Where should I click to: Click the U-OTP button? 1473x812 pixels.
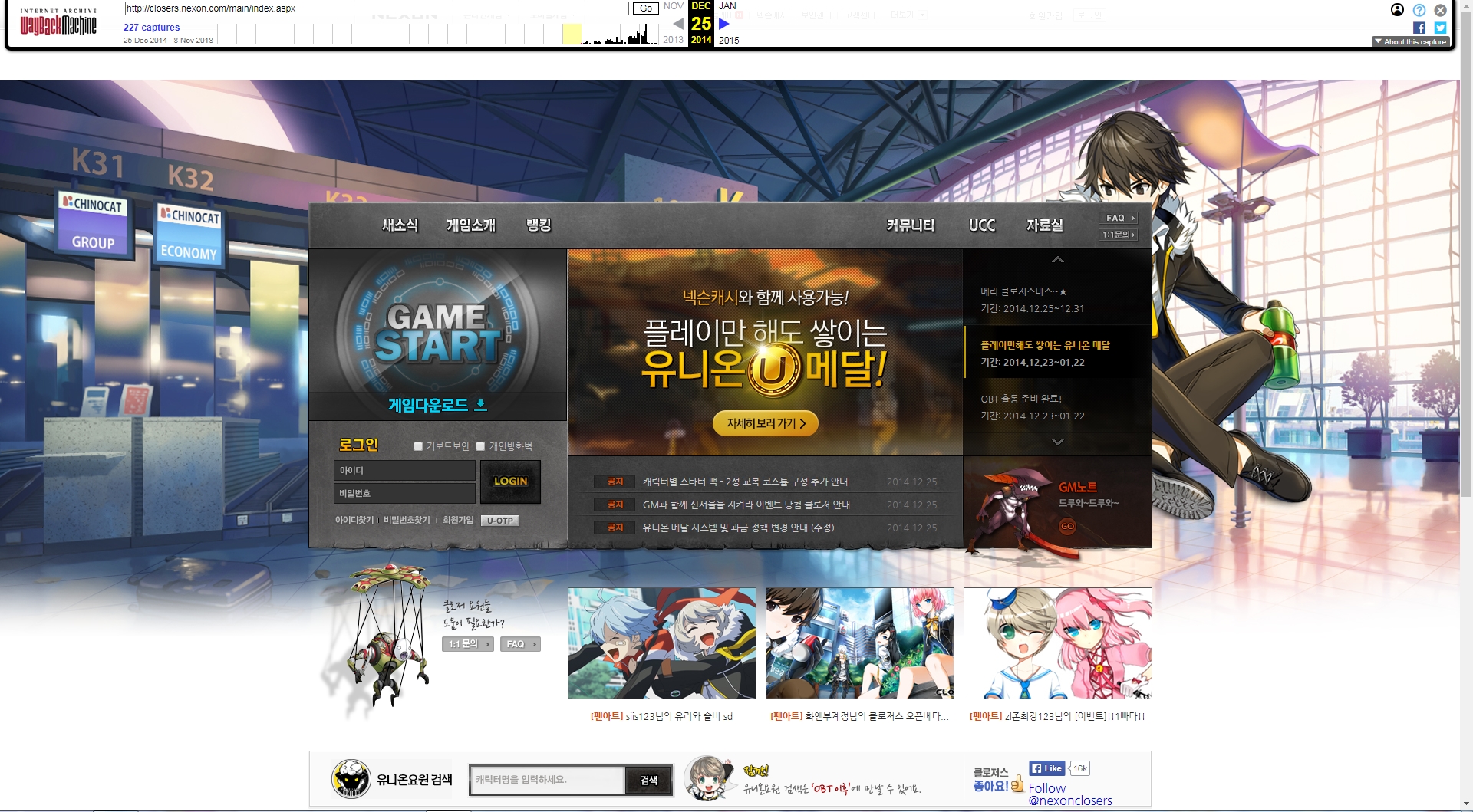tap(499, 521)
